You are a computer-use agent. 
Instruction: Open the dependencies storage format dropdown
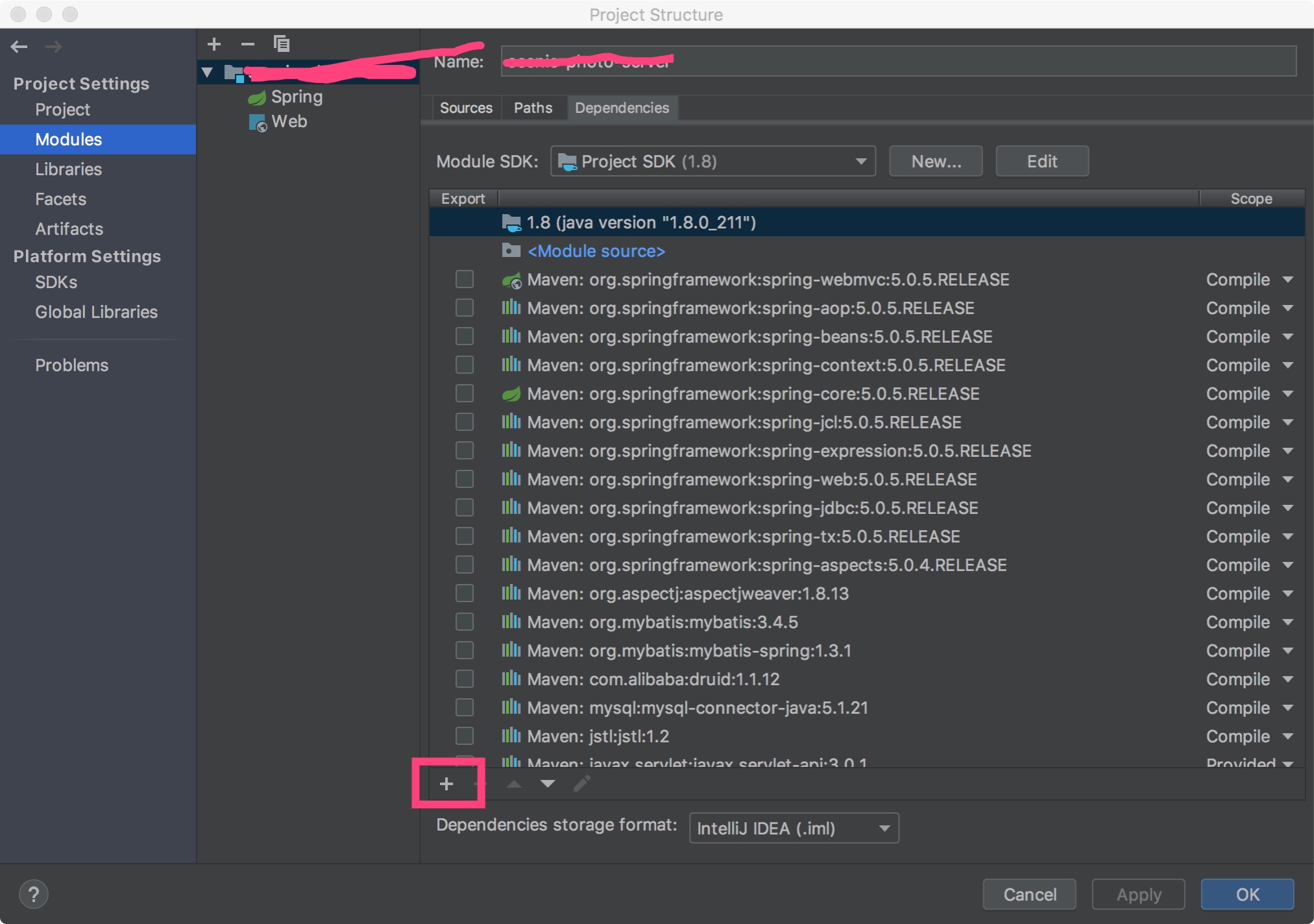(x=794, y=829)
